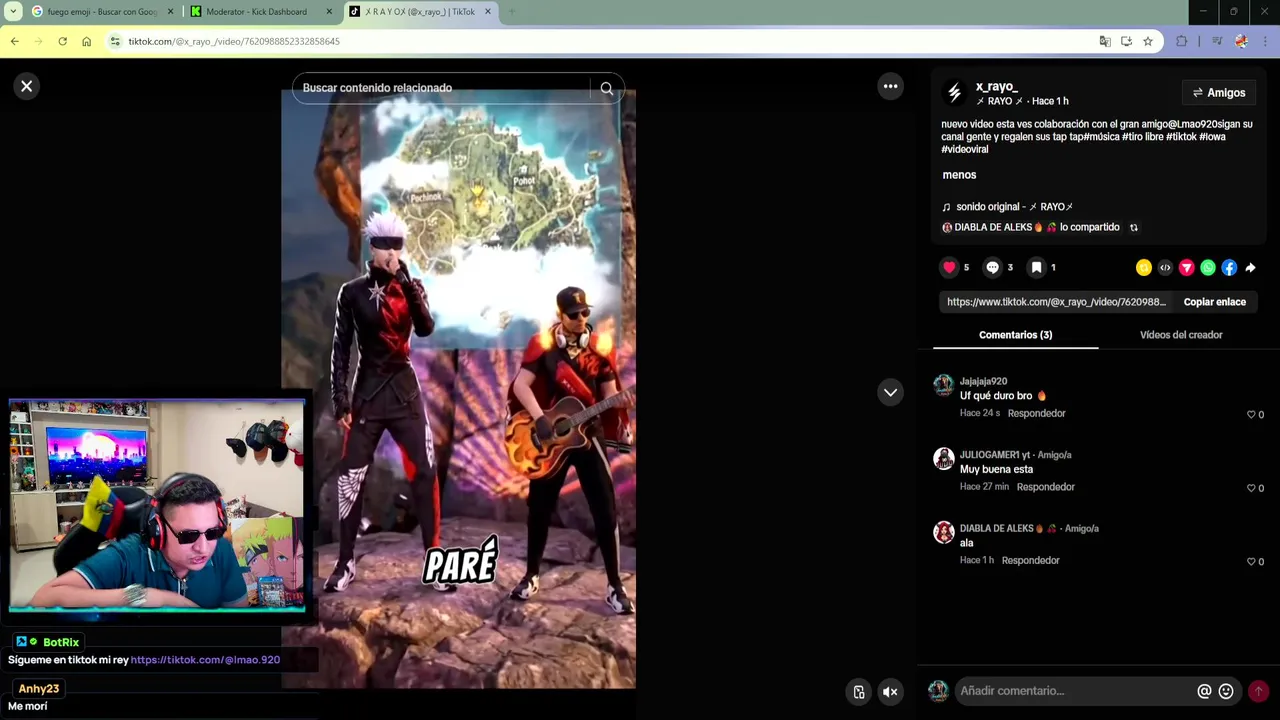Click the address bar URL
Screen dimensions: 1280x720
[234, 42]
